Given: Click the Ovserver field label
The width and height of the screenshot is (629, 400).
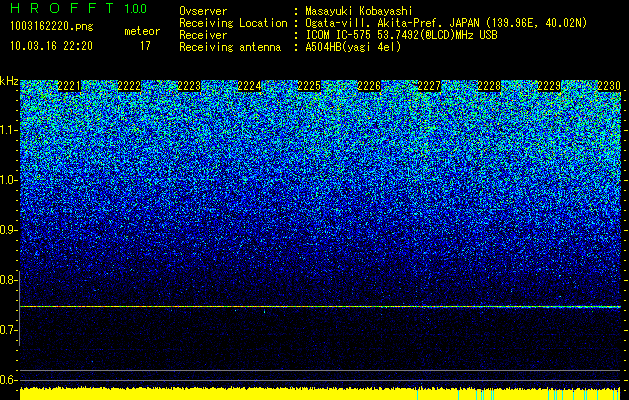Looking at the screenshot, I should point(203,11).
